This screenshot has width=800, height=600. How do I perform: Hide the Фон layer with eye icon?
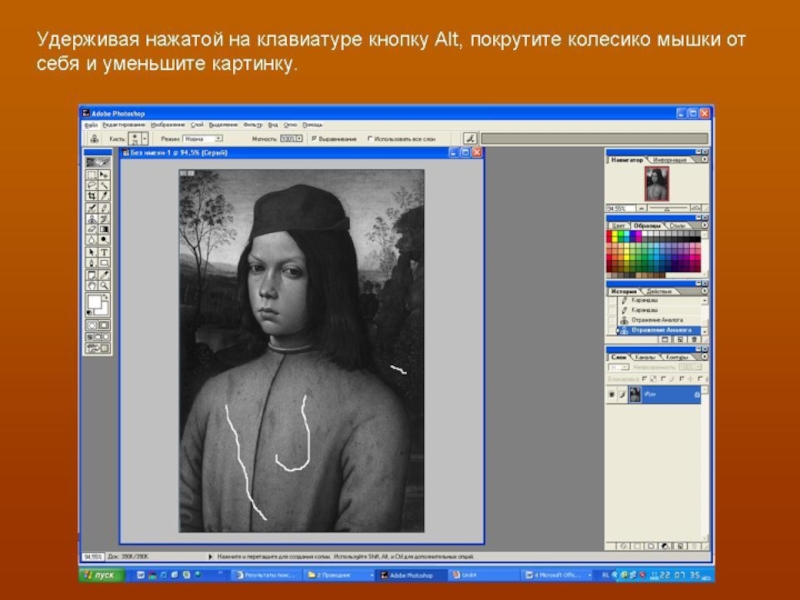coord(612,394)
